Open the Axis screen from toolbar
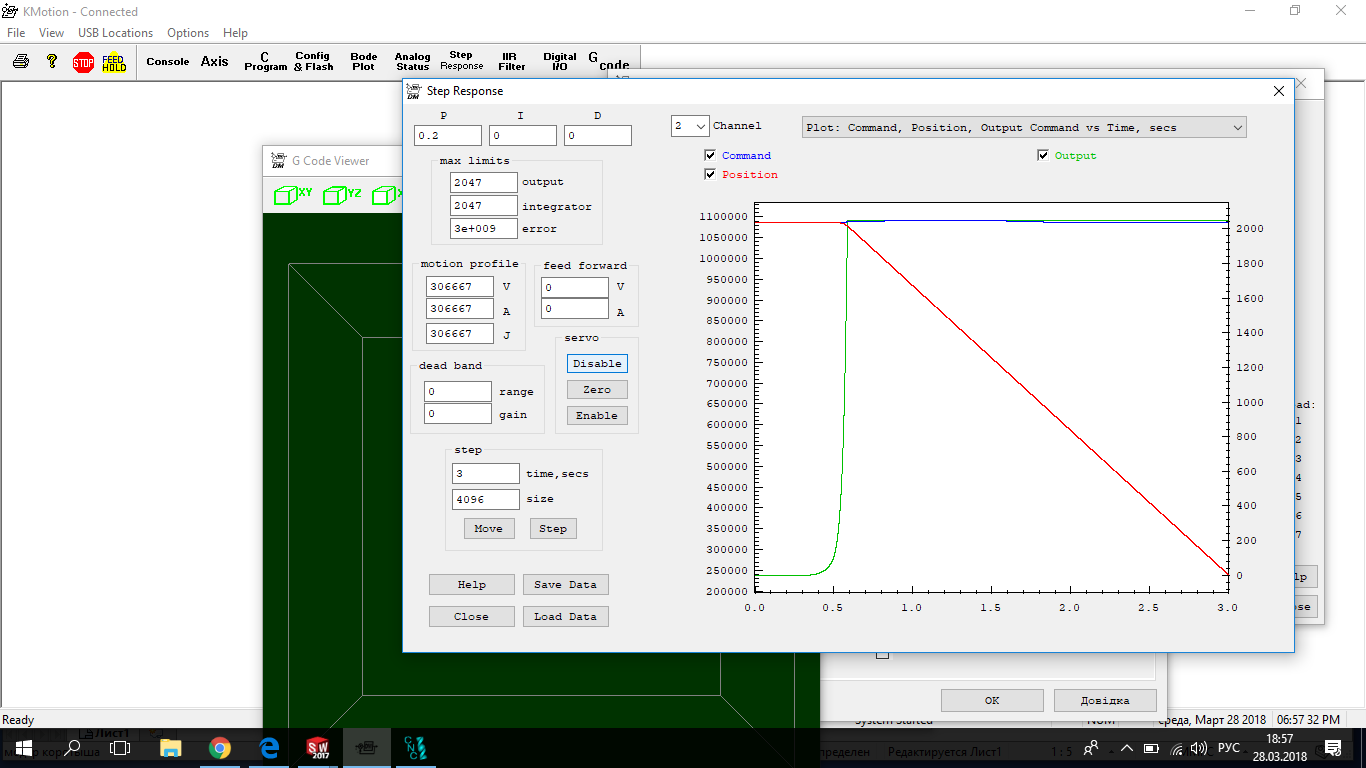Screen dimensions: 1366x768 click(215, 62)
